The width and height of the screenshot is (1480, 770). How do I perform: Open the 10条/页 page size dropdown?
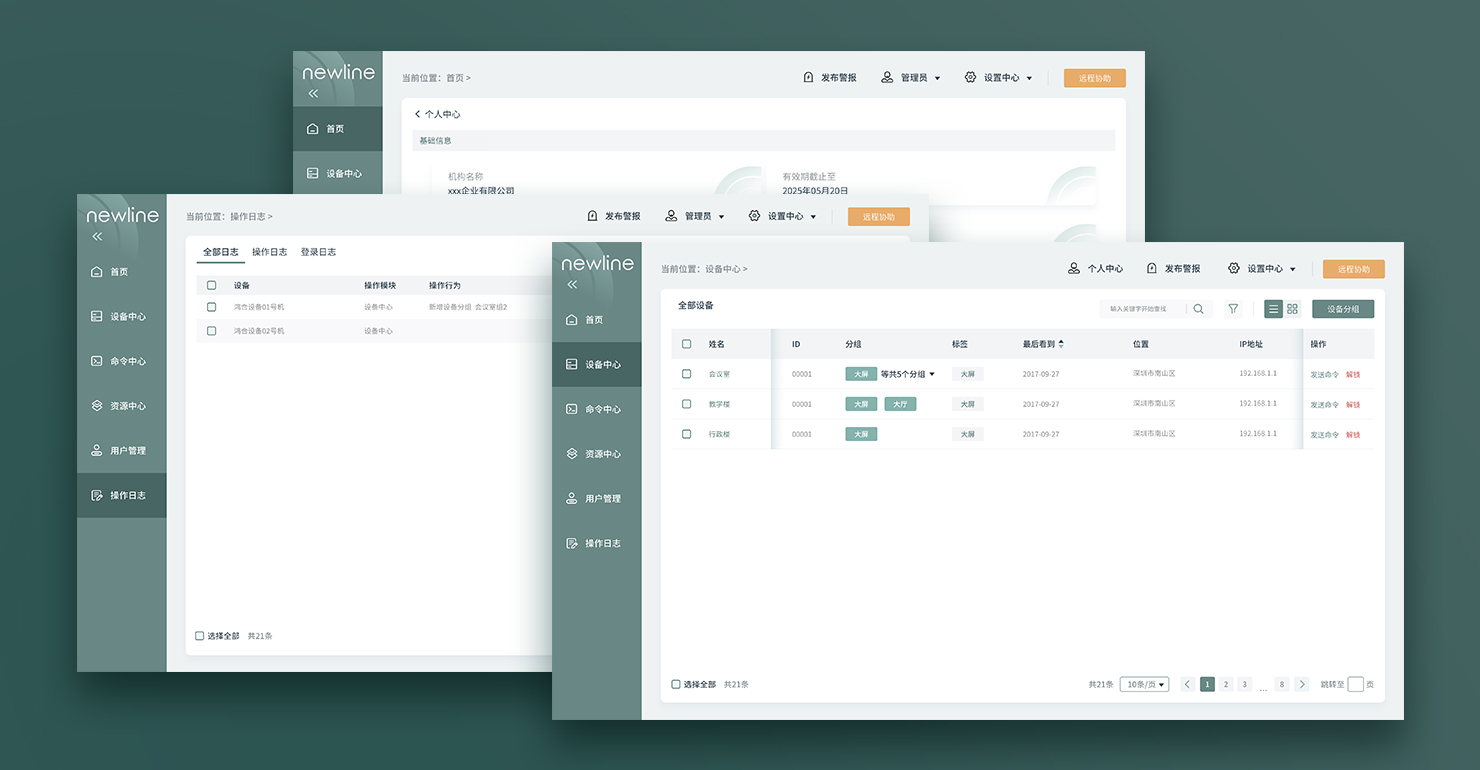click(x=1144, y=684)
